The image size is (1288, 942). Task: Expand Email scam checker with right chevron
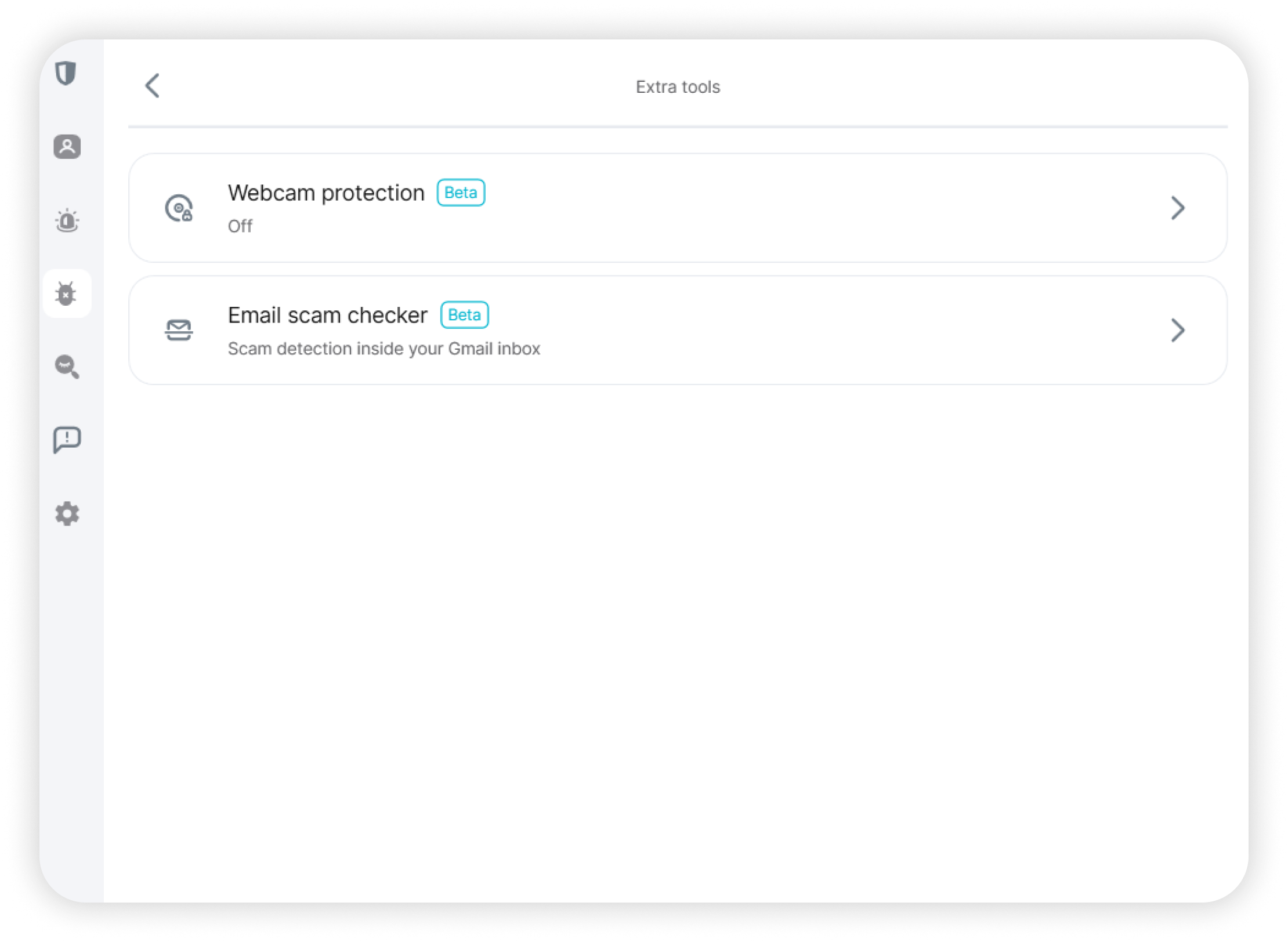1177,331
